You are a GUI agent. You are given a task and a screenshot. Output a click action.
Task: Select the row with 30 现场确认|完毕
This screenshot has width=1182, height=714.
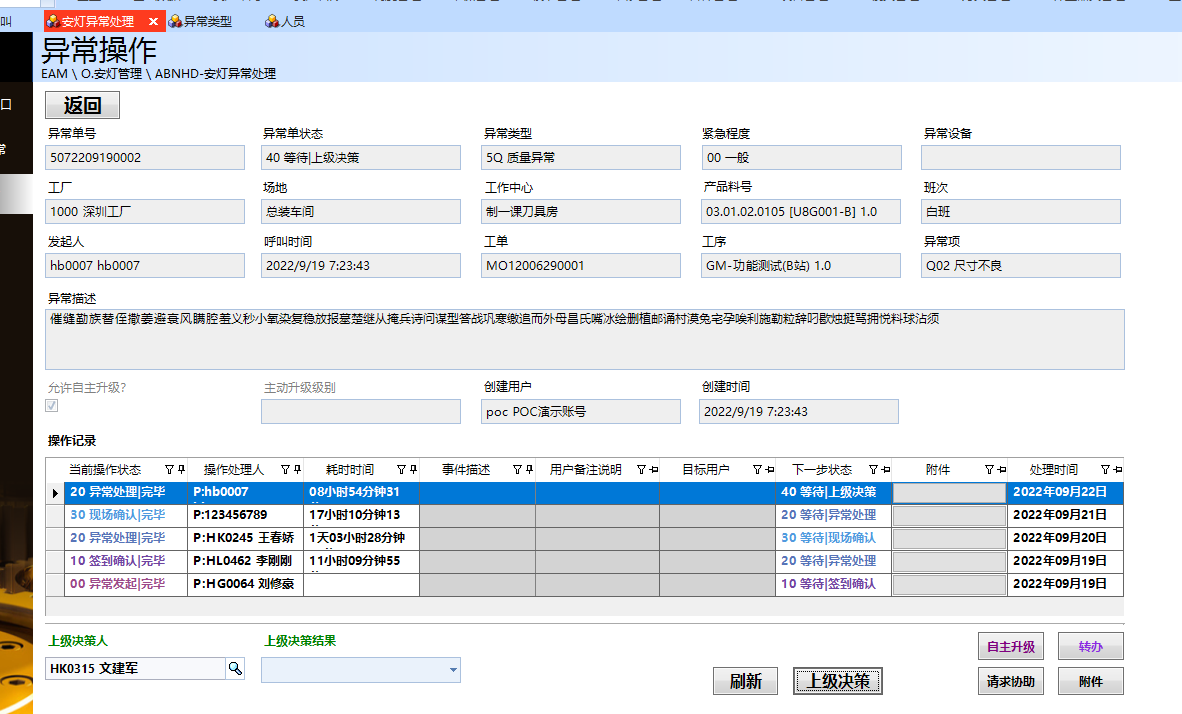point(584,516)
